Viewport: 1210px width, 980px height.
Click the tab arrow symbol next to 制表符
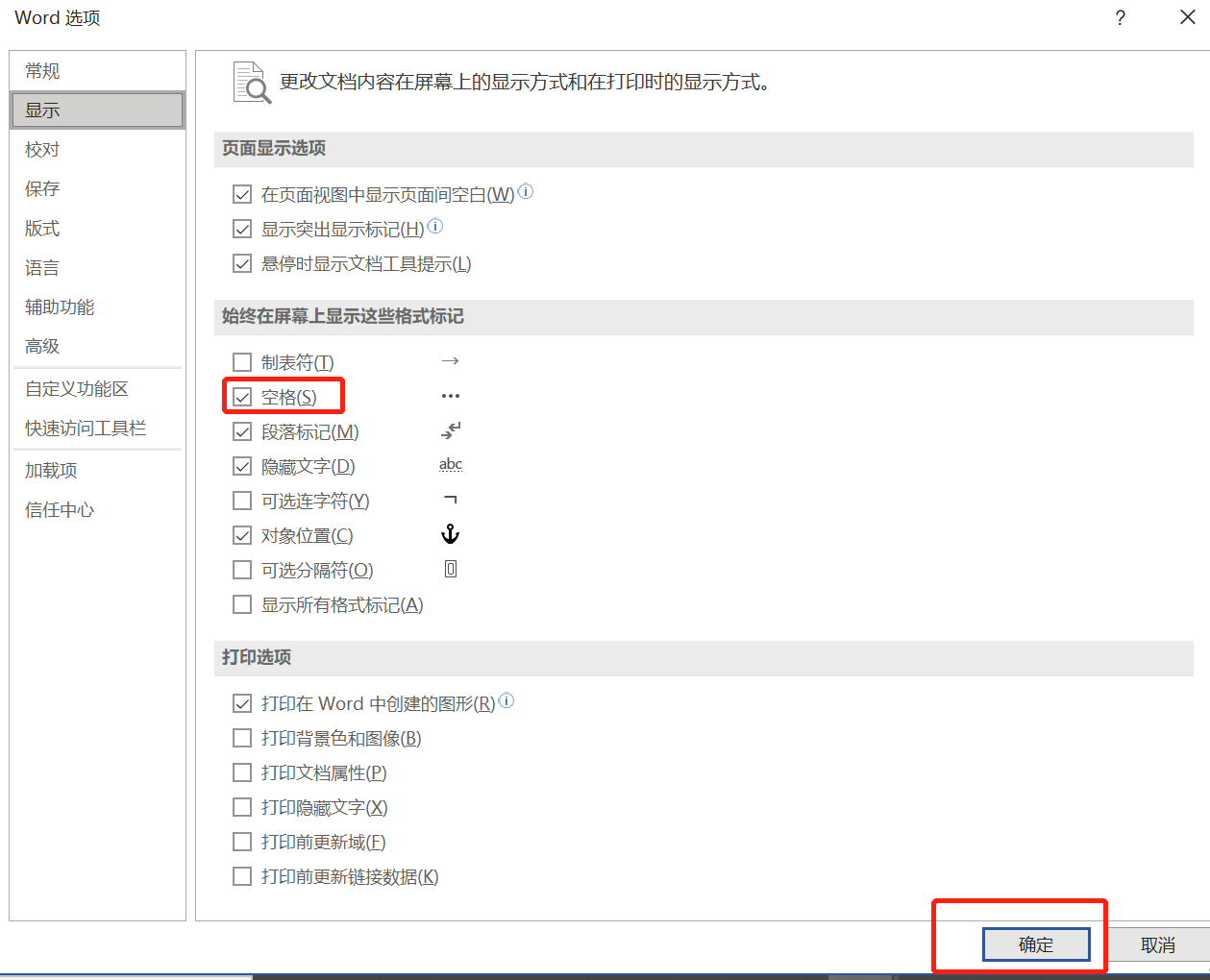450,361
